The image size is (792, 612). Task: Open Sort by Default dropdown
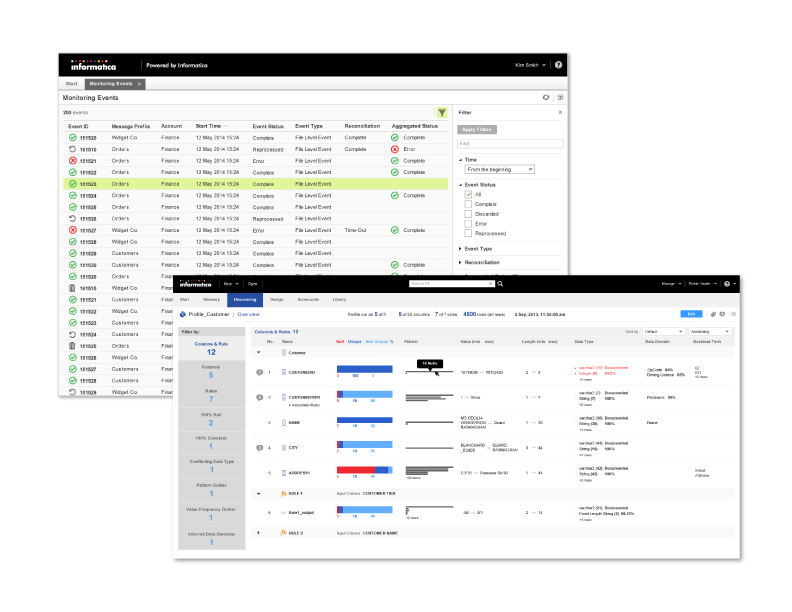click(663, 332)
